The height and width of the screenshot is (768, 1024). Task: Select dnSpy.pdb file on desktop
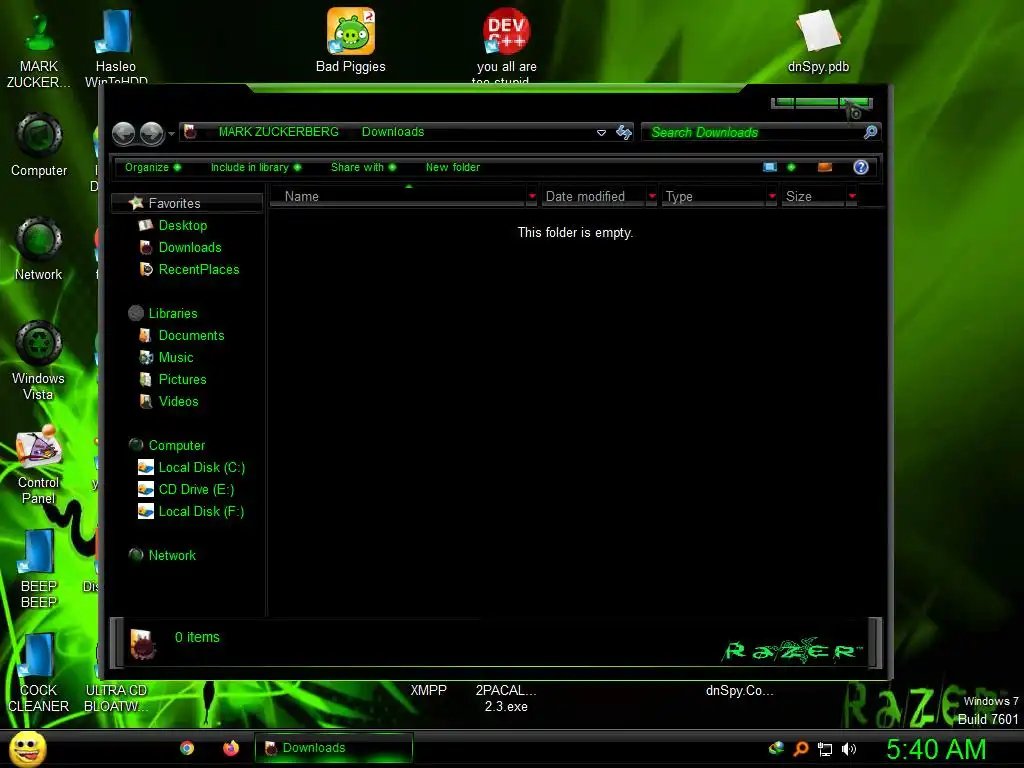pos(818,40)
